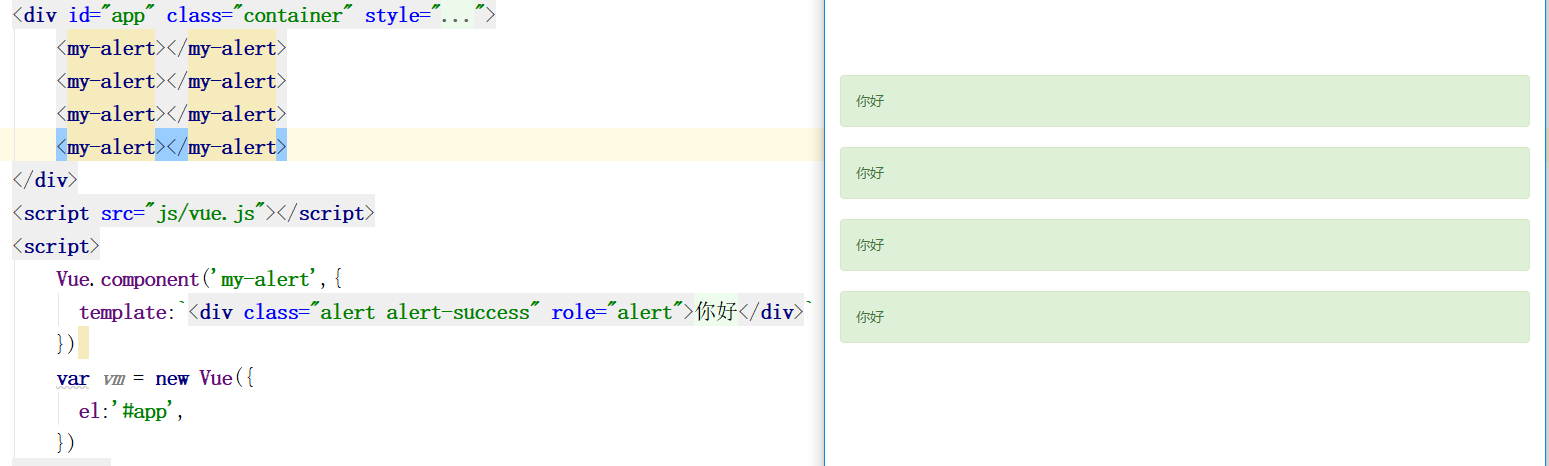The height and width of the screenshot is (466, 1549).
Task: Click the first green 你好 alert box
Action: pos(1184,101)
